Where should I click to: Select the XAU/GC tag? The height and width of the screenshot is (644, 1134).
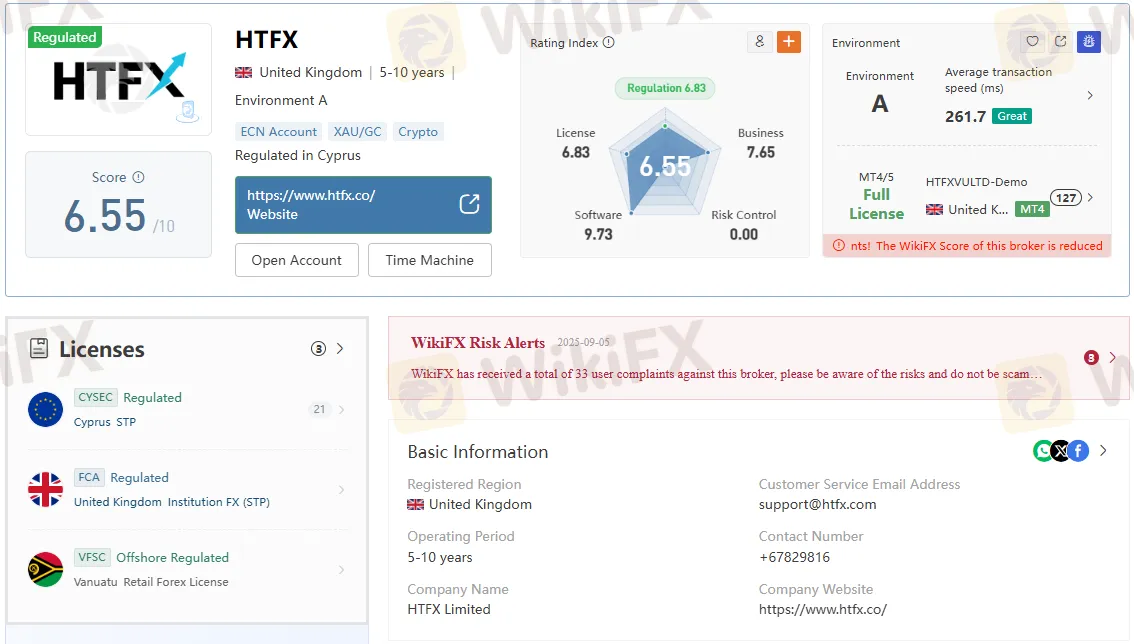point(357,132)
